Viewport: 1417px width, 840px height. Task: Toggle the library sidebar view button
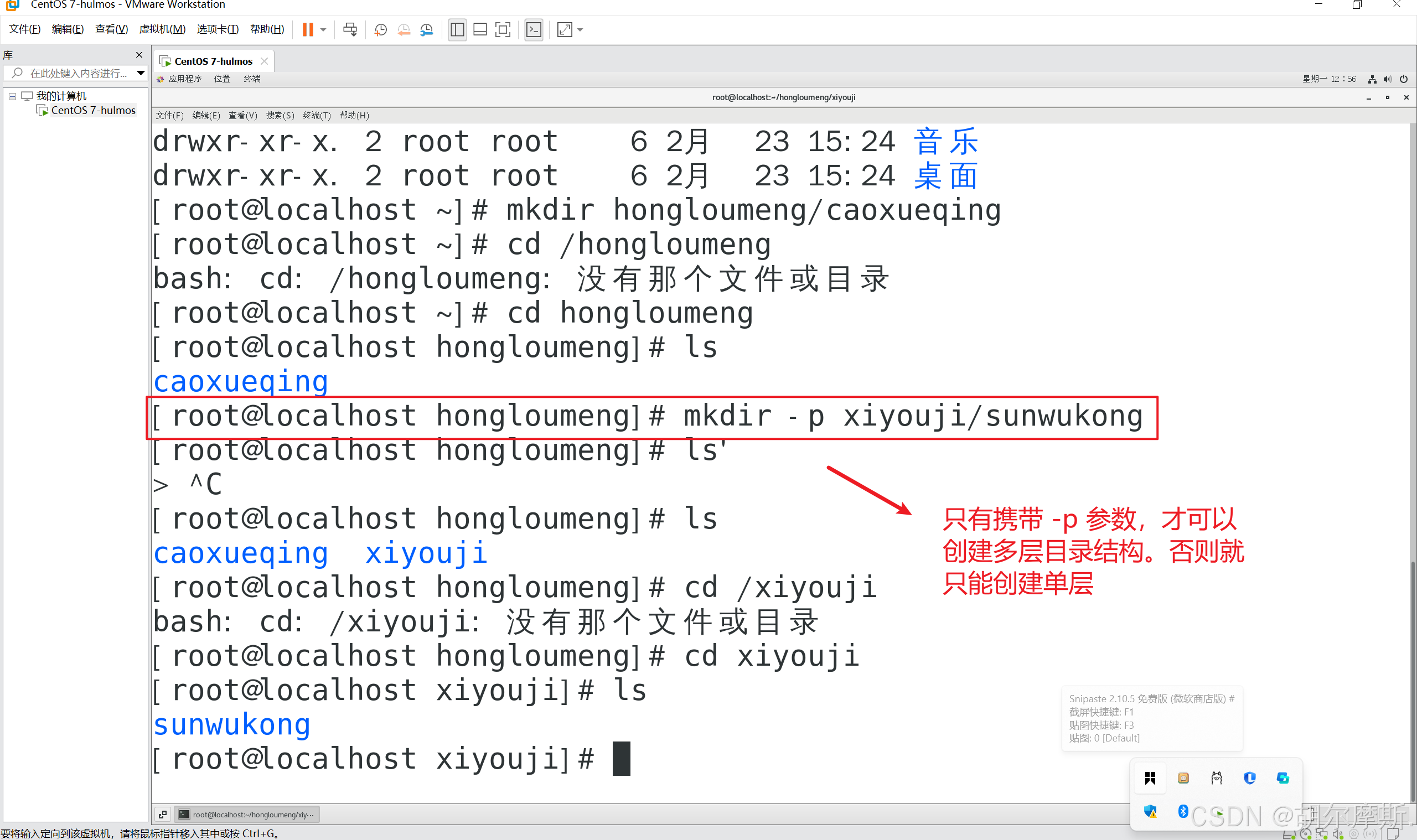457,29
